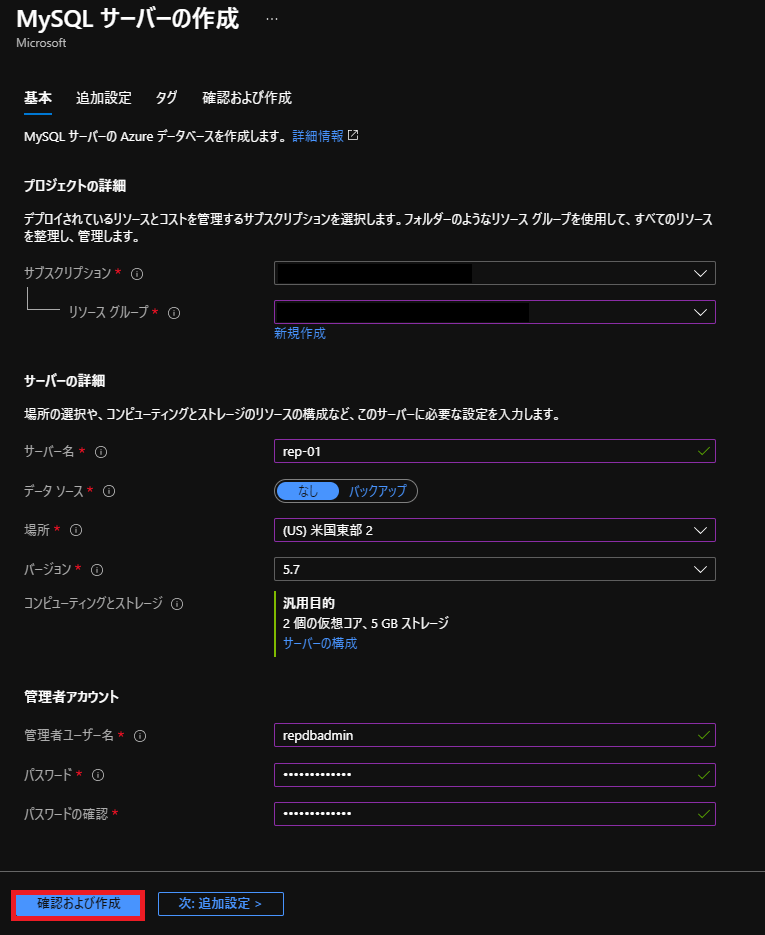Click the info icon beside サブスクリプション

click(137, 274)
